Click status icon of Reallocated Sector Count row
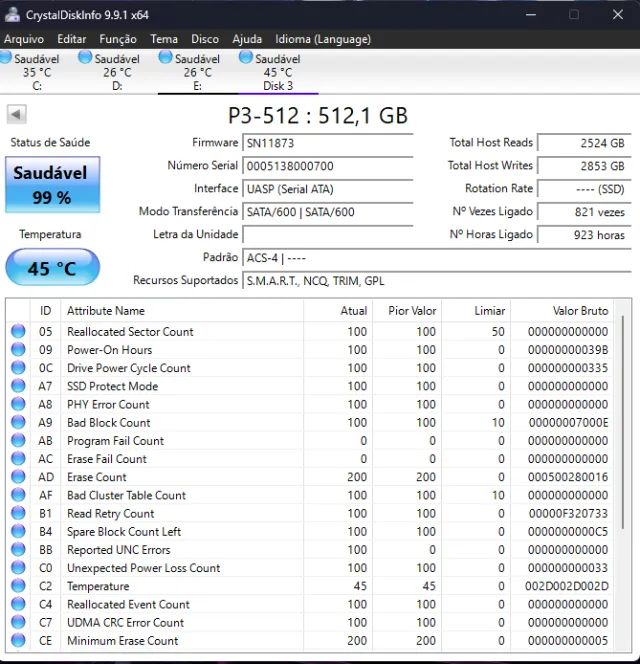Viewport: 640px width, 664px height. [x=18, y=331]
